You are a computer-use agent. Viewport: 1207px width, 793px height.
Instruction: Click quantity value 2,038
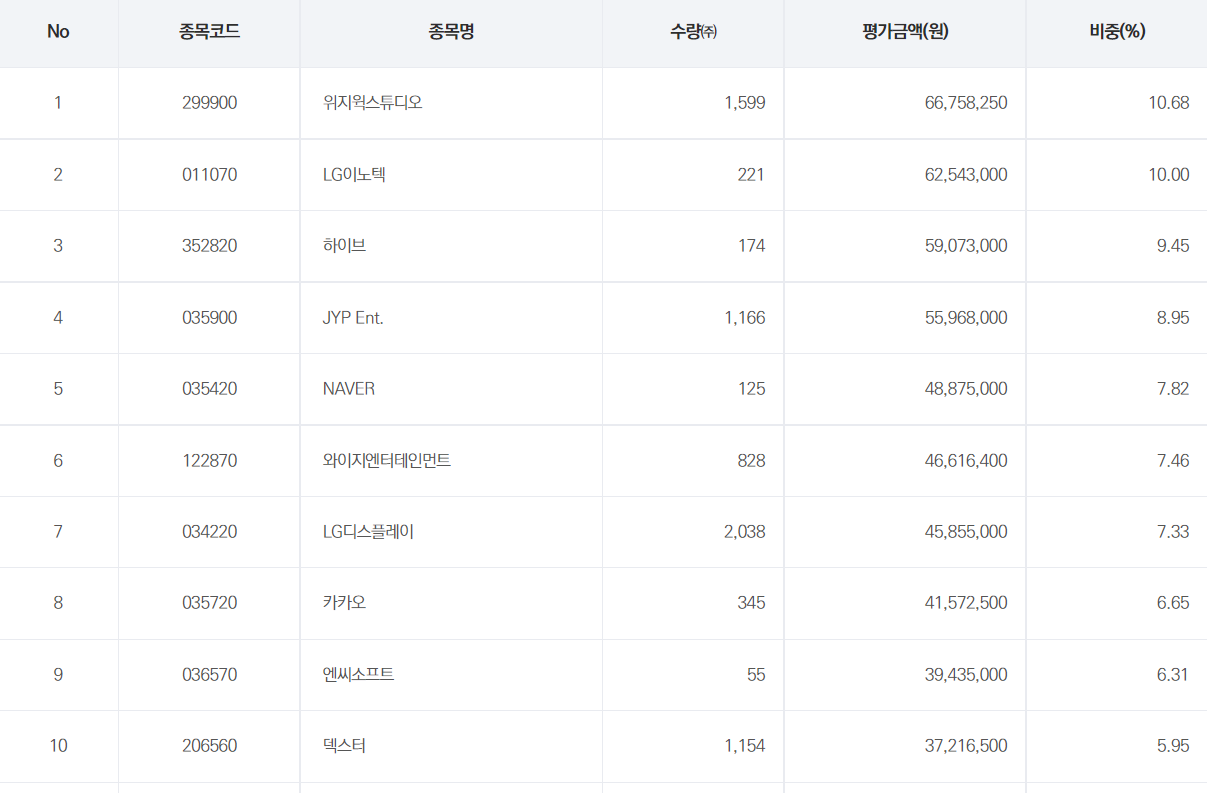coord(745,532)
